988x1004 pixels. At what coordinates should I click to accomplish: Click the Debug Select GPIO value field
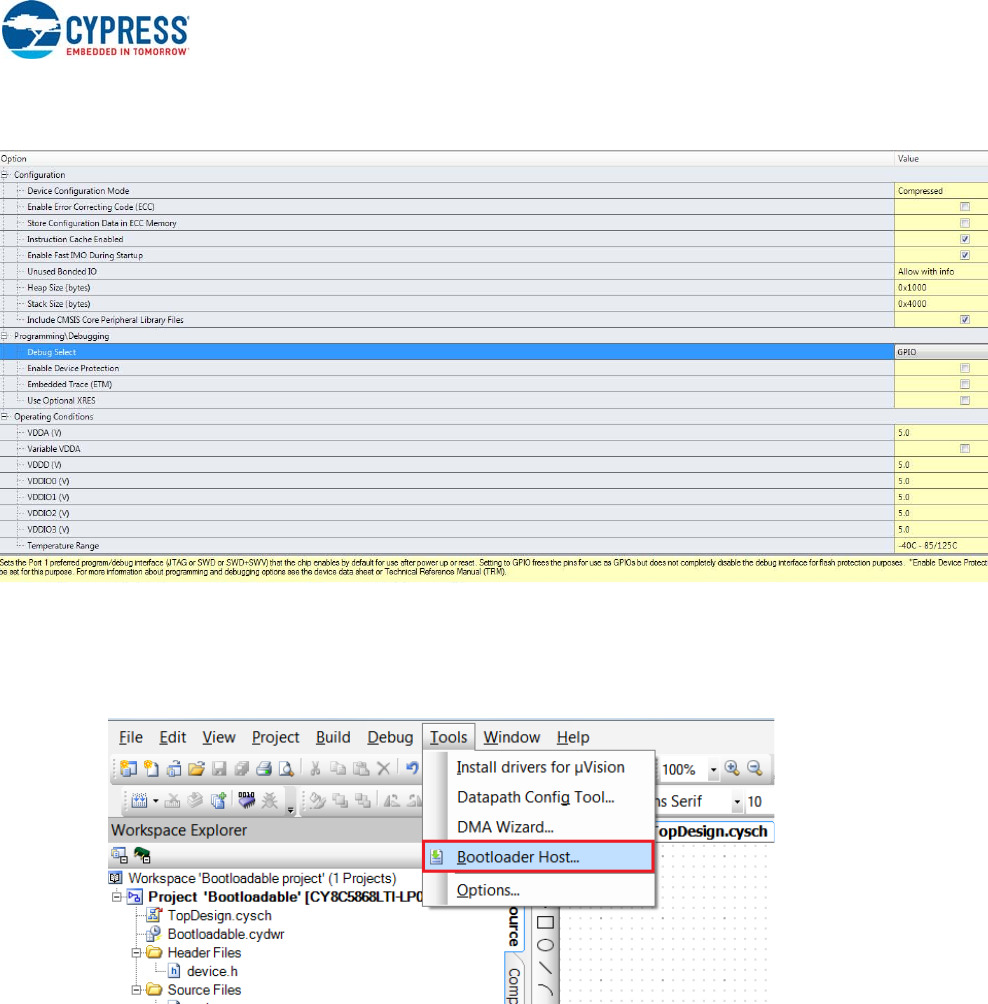point(940,352)
